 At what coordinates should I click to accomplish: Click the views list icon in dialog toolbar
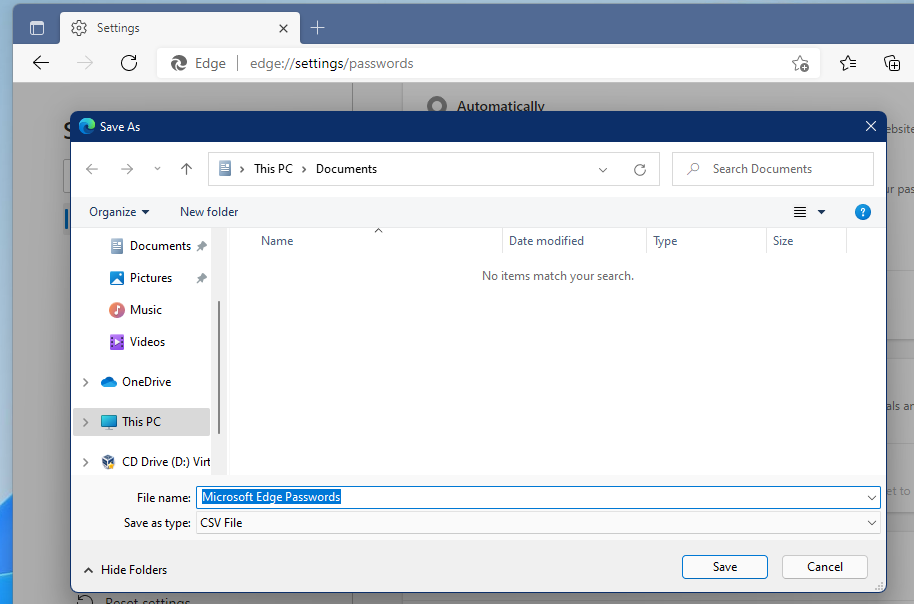[x=798, y=211]
